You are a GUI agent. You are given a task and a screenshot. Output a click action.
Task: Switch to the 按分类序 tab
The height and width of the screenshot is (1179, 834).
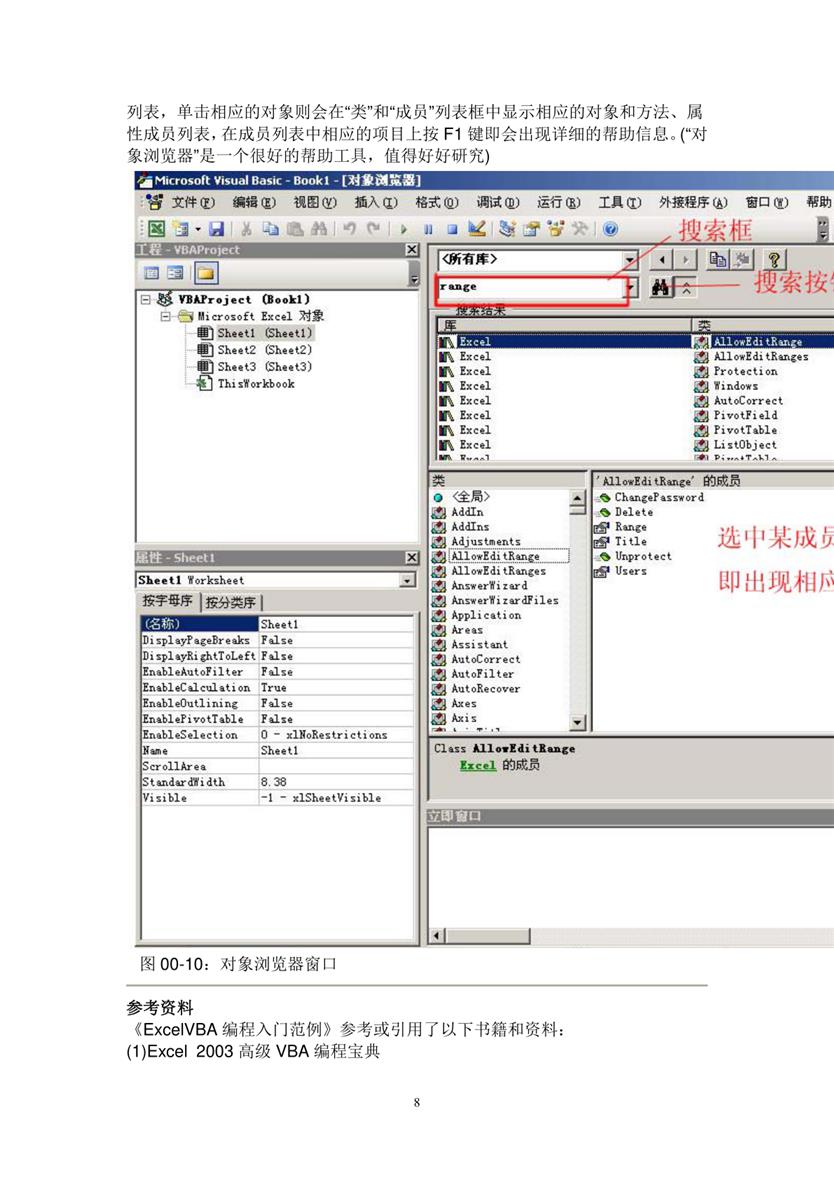point(231,602)
